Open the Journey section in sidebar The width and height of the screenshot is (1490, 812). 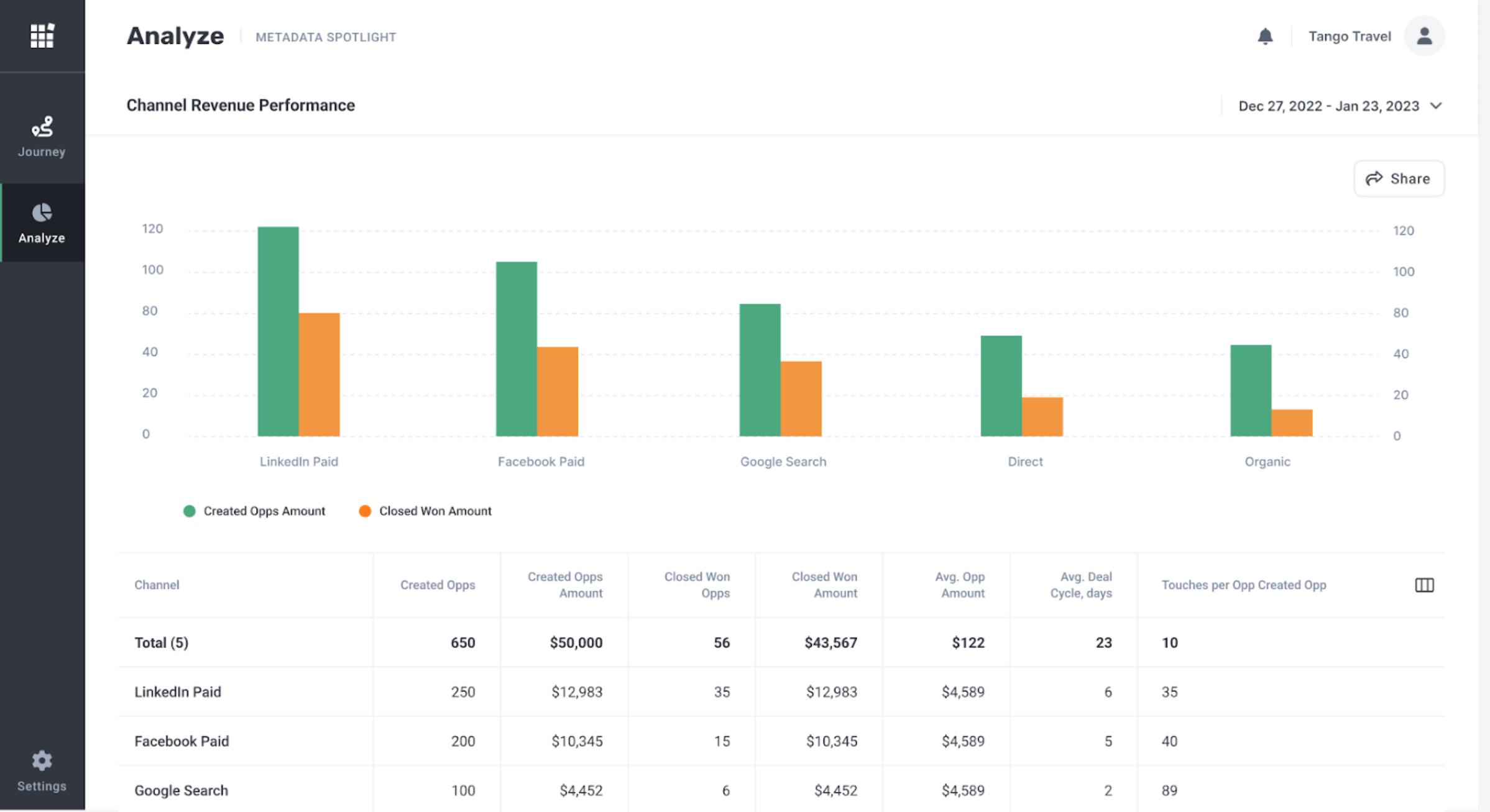pyautogui.click(x=42, y=137)
